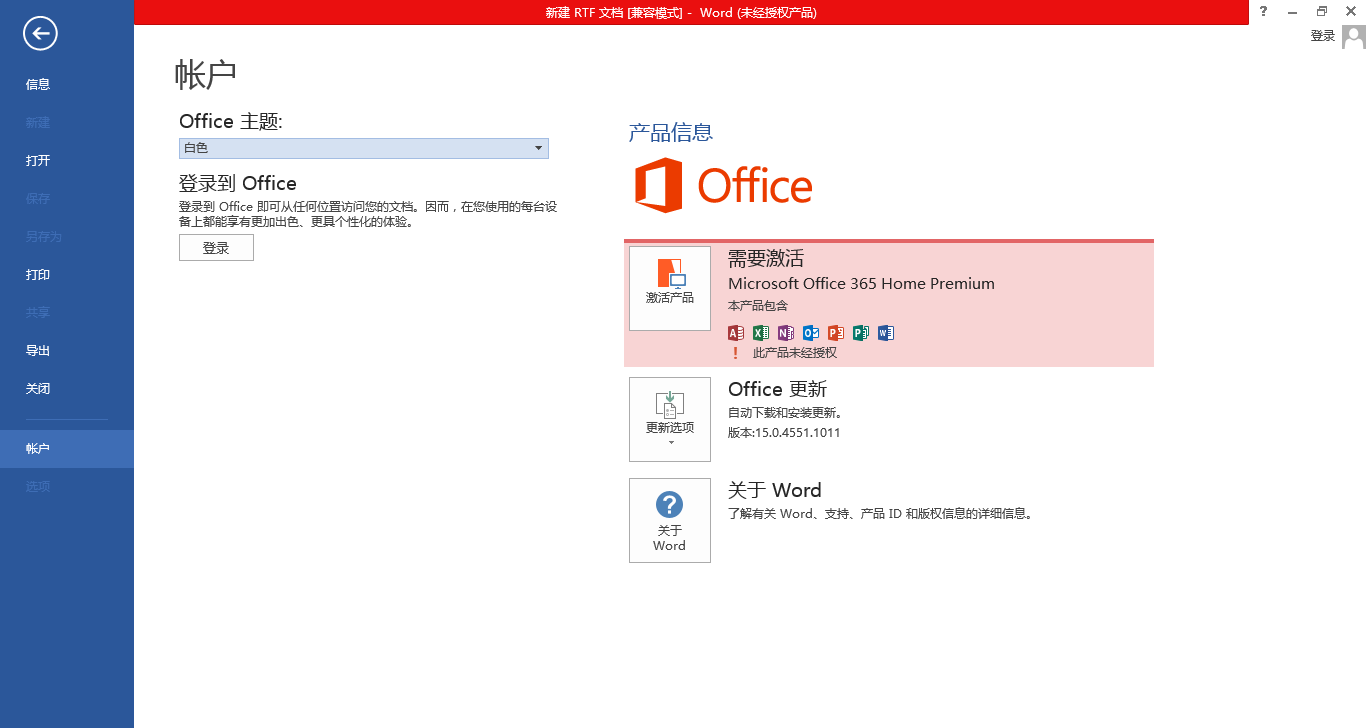Click the 登录 button under 登录到 Office

tap(216, 248)
